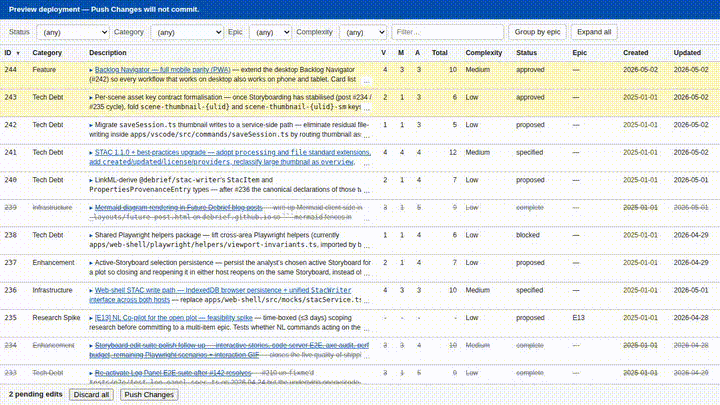The width and height of the screenshot is (720, 405).
Task: Open the Epic filter dropdown
Action: pyautogui.click(x=270, y=32)
